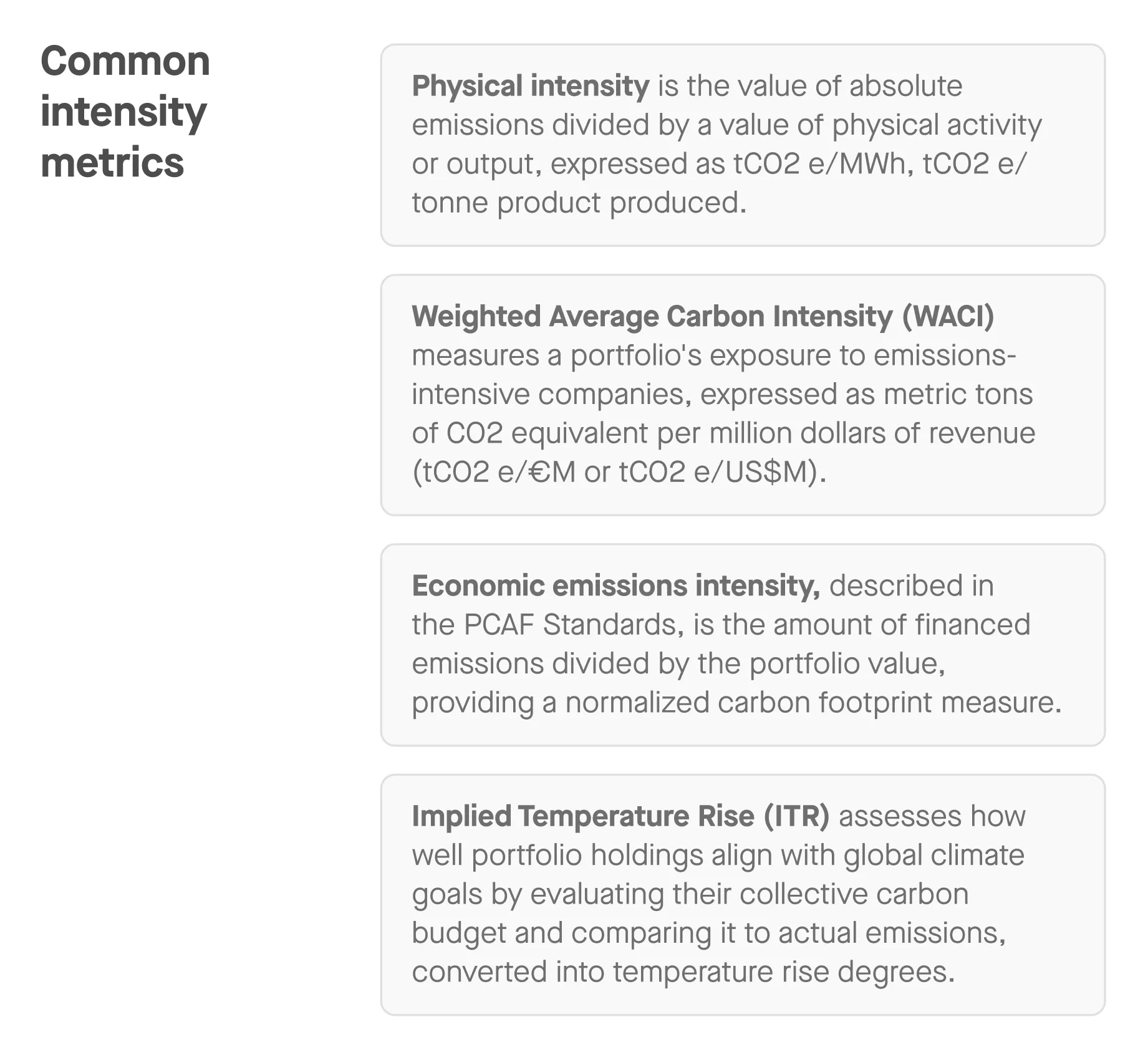Select the bold "Implied Temperature Rise (ITR)" title
Screen dimensions: 1148x1060
click(620, 816)
